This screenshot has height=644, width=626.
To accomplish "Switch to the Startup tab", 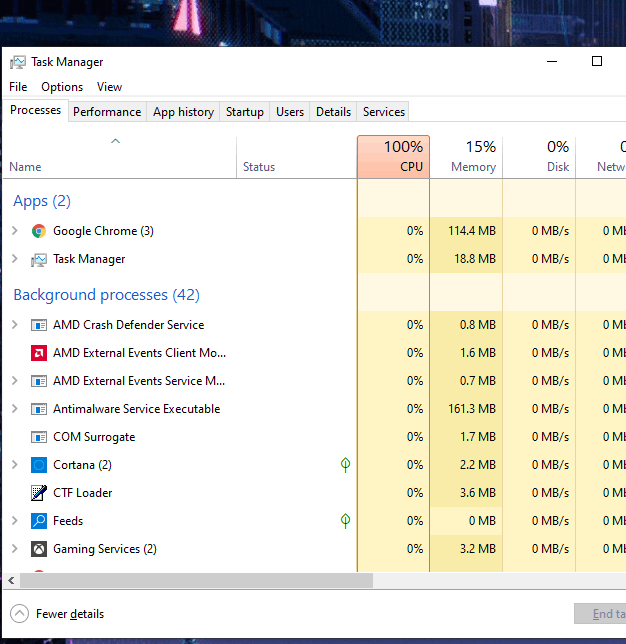I will tap(245, 112).
